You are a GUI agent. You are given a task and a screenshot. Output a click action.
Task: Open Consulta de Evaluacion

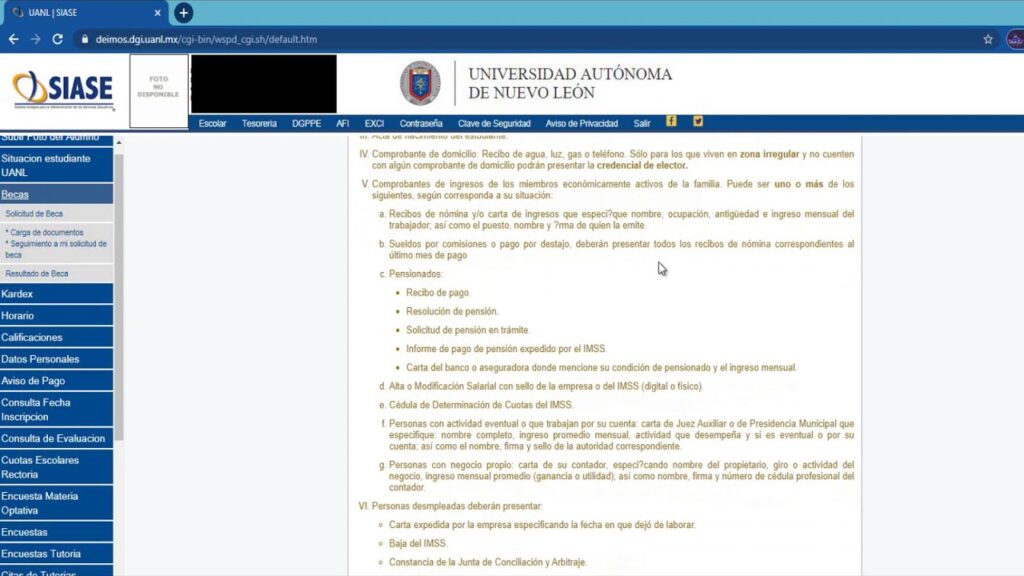click(56, 438)
